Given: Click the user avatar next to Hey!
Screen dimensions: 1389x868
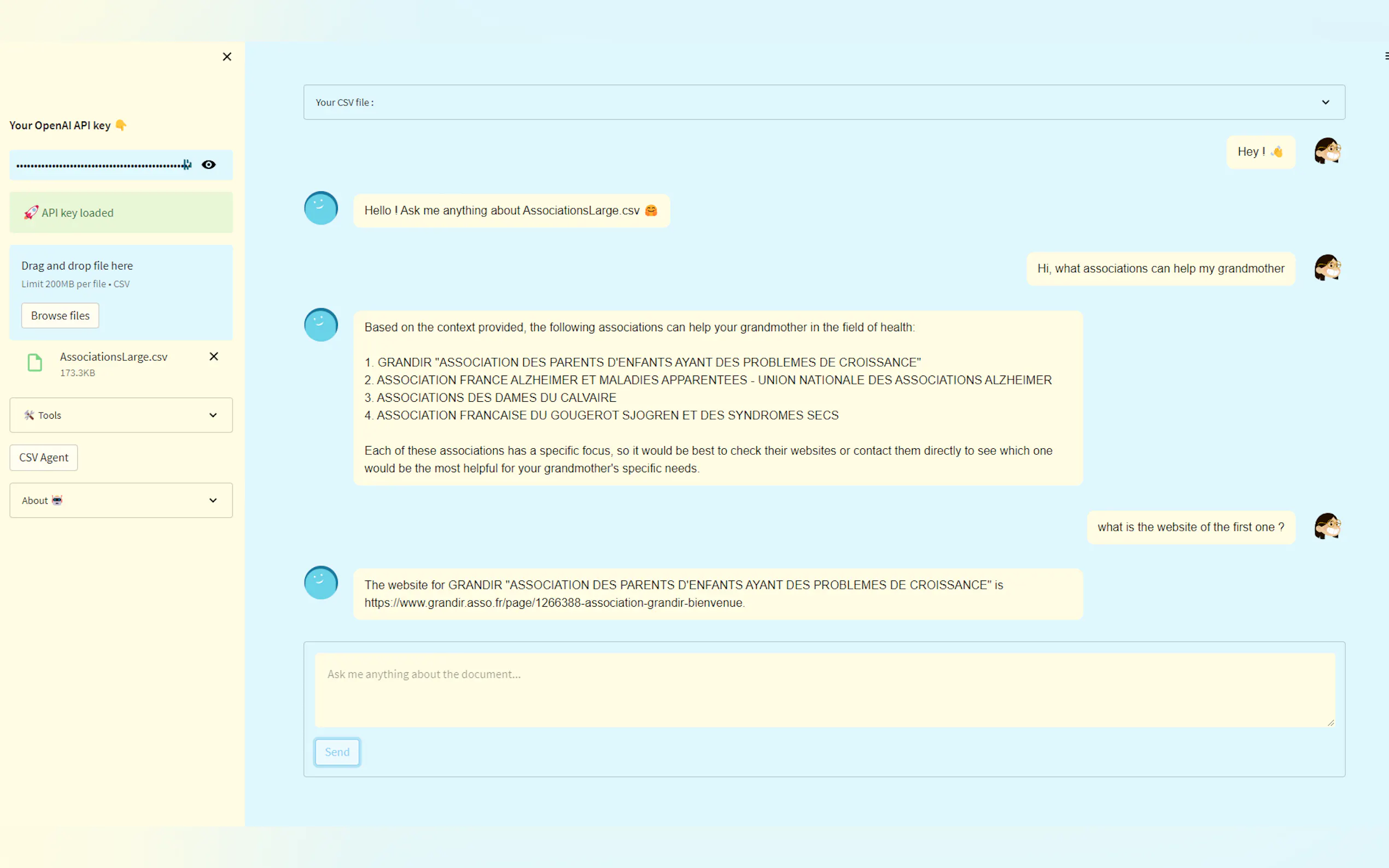Looking at the screenshot, I should point(1327,151).
